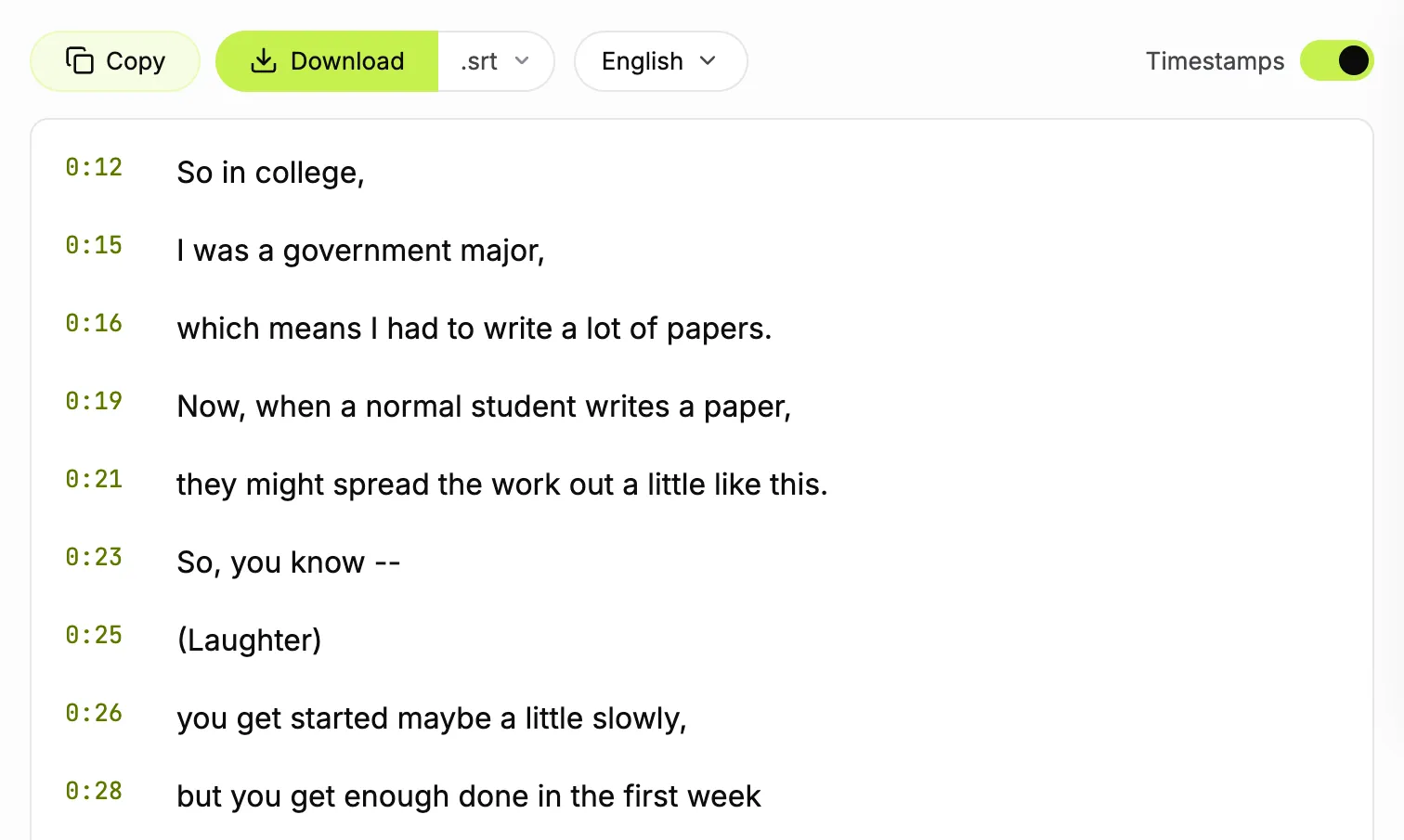Jump to timestamp 0:15

94,246
